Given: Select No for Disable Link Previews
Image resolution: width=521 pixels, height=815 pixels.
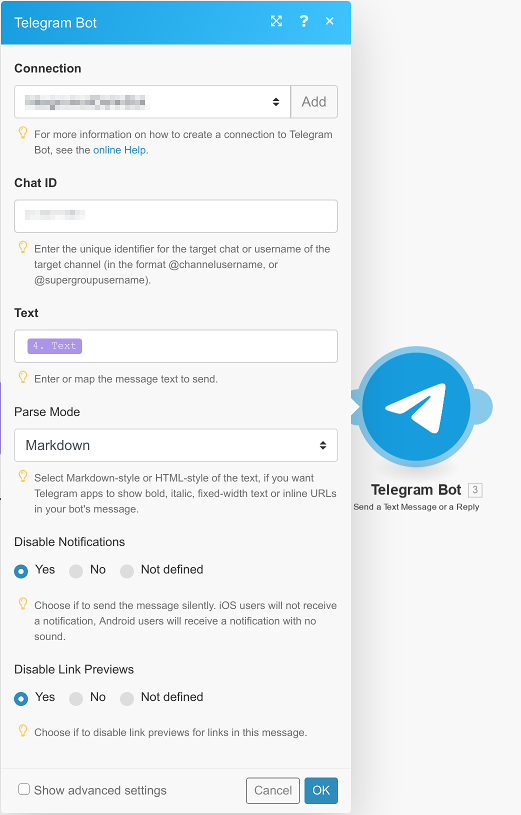Looking at the screenshot, I should pyautogui.click(x=76, y=699).
